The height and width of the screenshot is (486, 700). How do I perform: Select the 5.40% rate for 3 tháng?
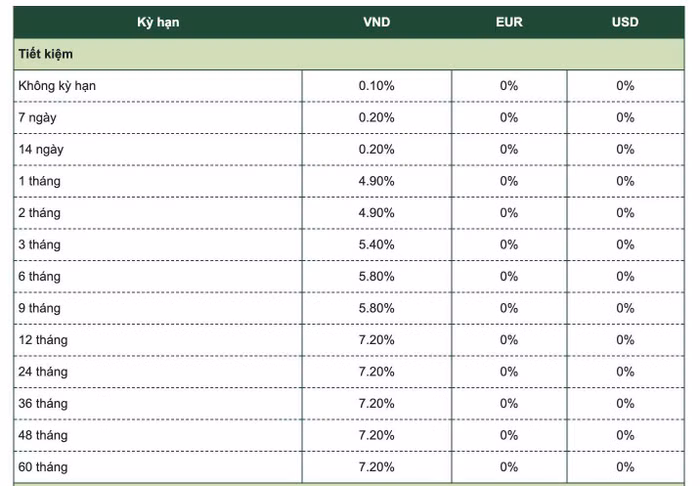377,245
